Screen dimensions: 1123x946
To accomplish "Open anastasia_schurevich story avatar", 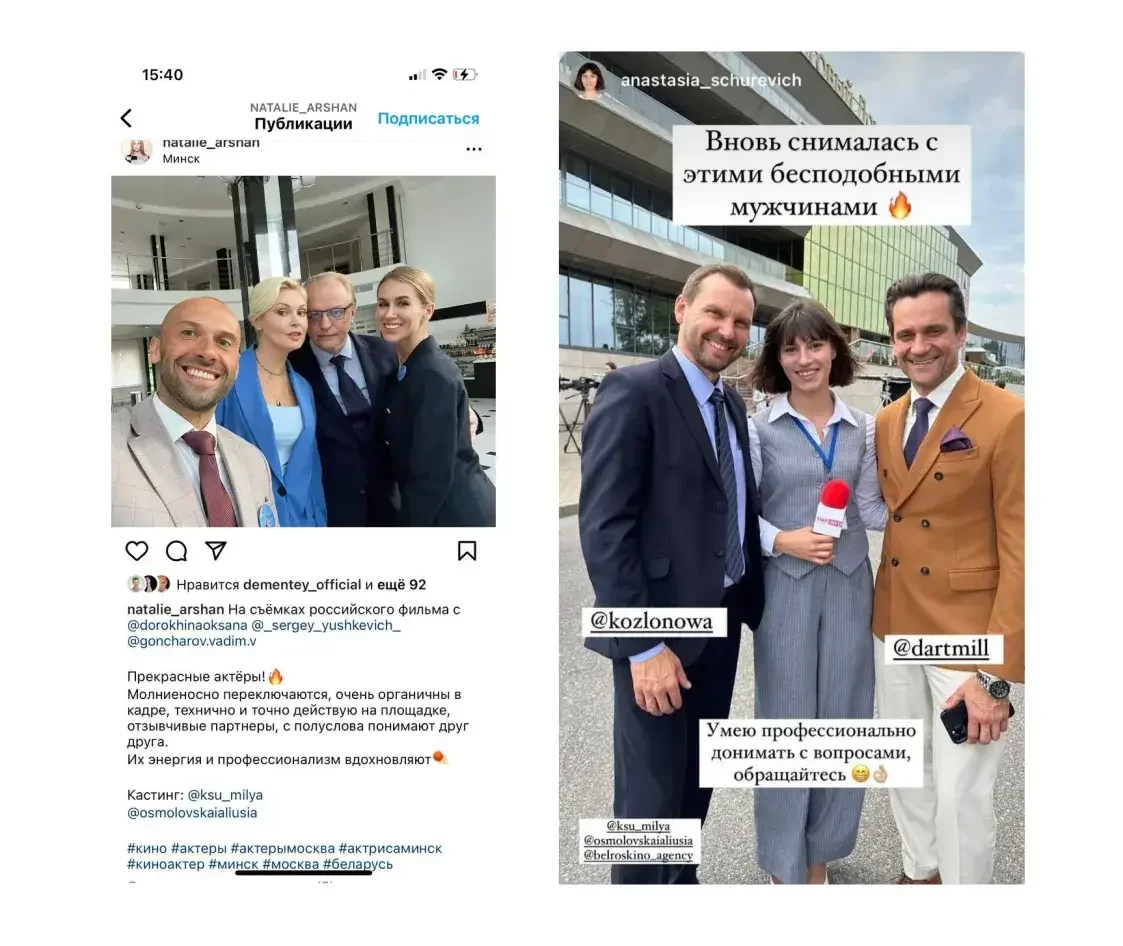I will point(590,80).
